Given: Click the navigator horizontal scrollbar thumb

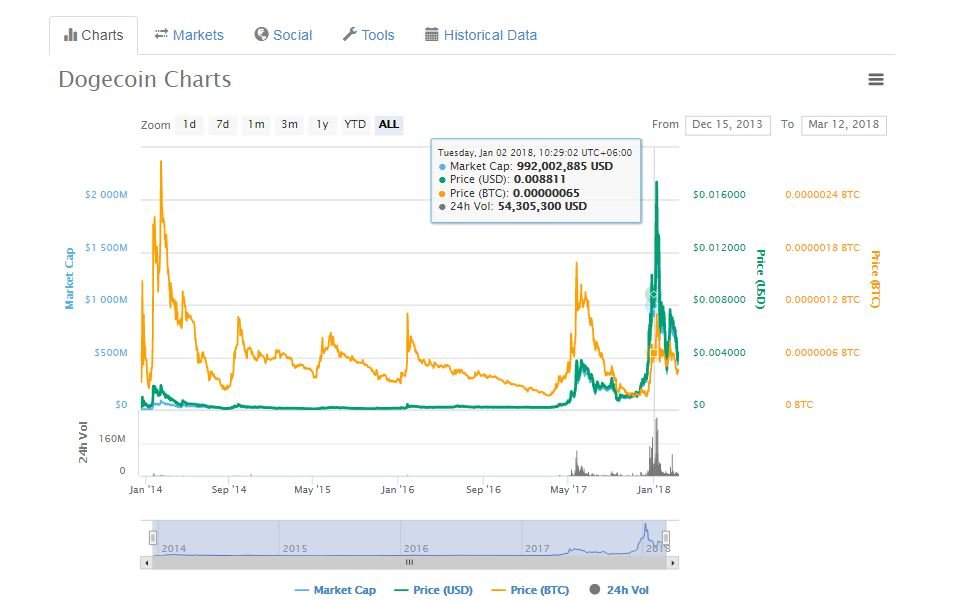Looking at the screenshot, I should 409,563.
